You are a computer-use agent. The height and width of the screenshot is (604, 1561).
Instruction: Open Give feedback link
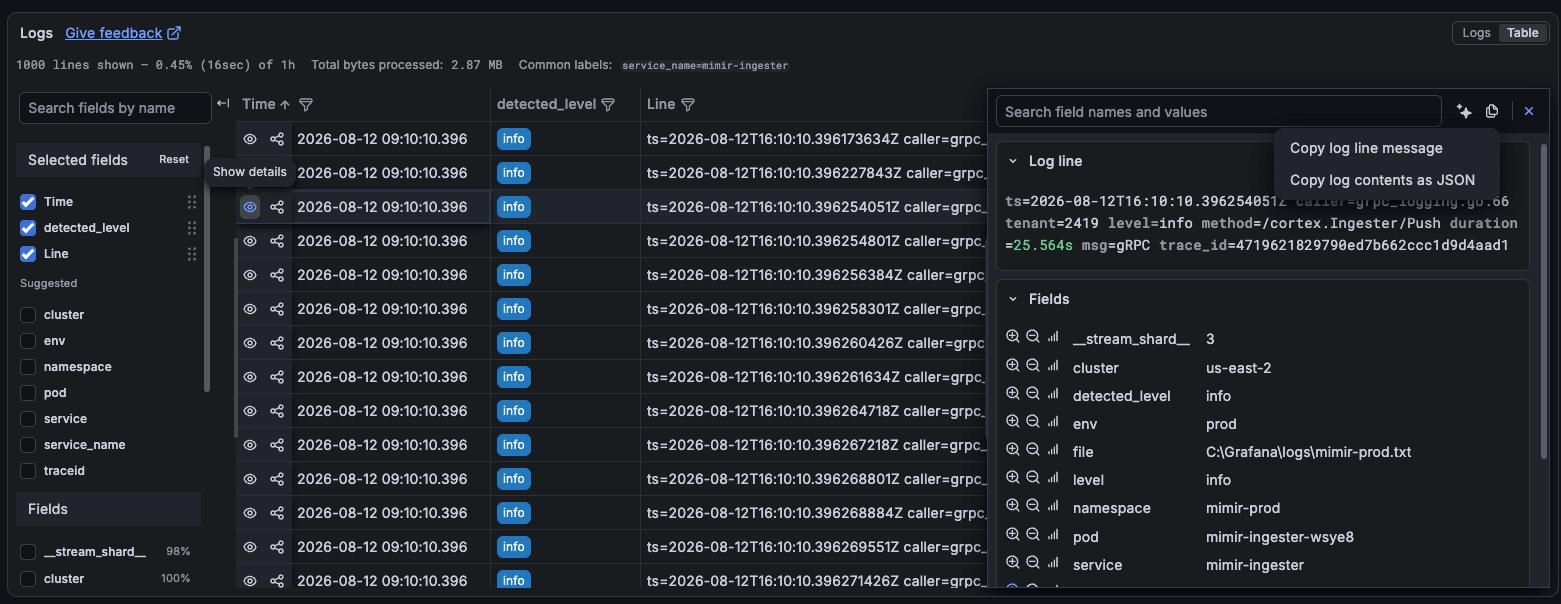click(123, 33)
